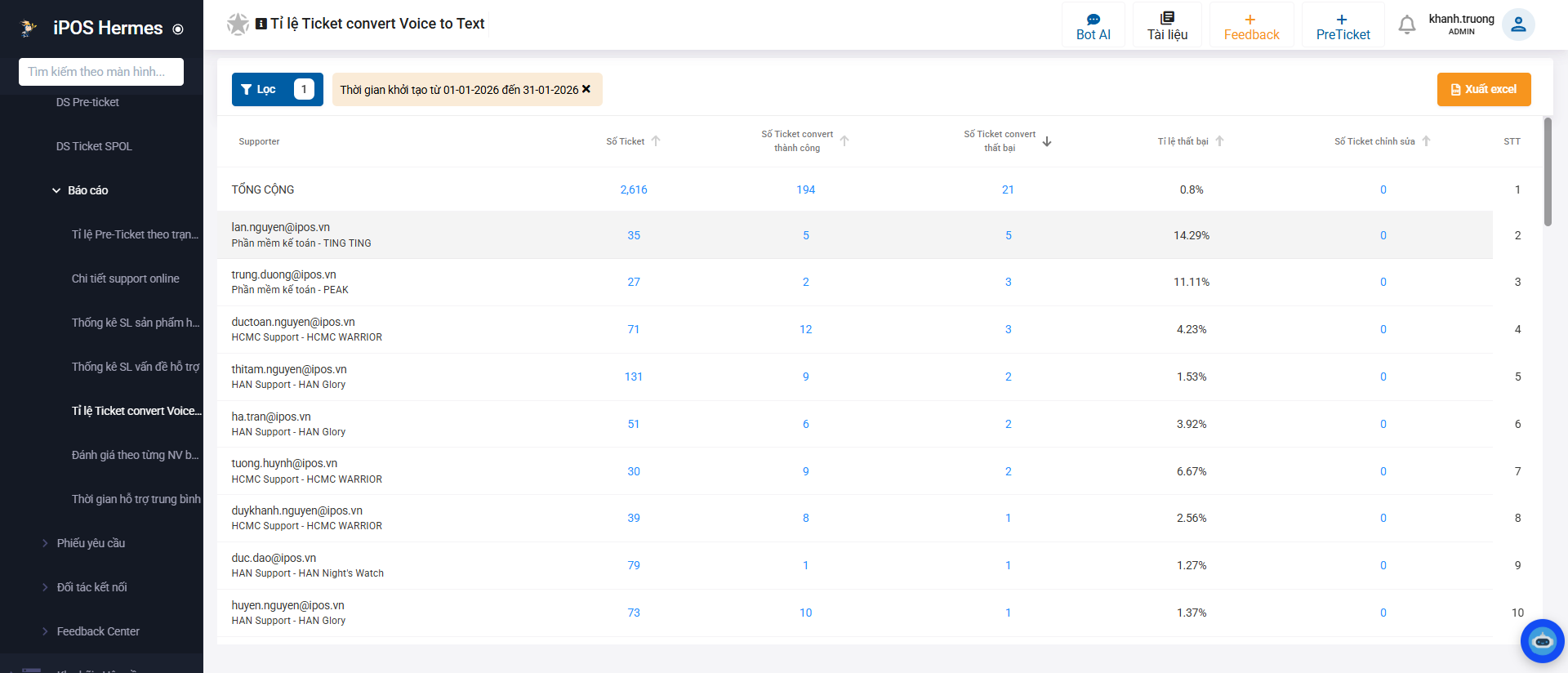Open Chi tiết support online report
Screen dimensions: 1568x673
pos(125,279)
